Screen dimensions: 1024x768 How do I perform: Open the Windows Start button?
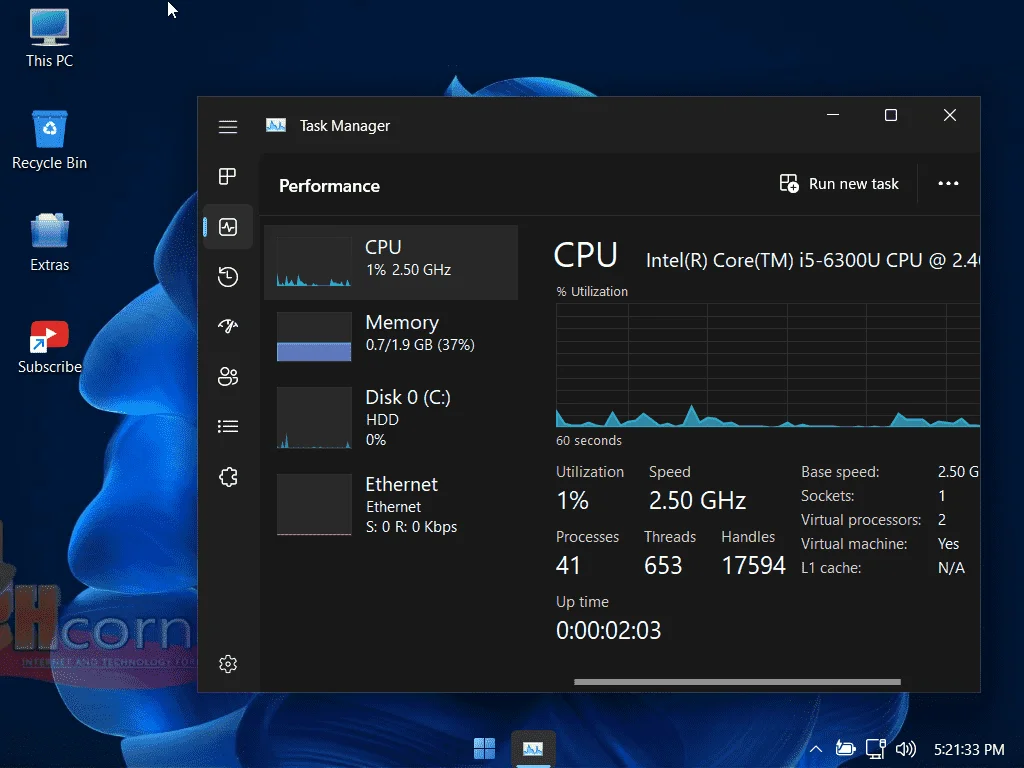pyautogui.click(x=484, y=748)
